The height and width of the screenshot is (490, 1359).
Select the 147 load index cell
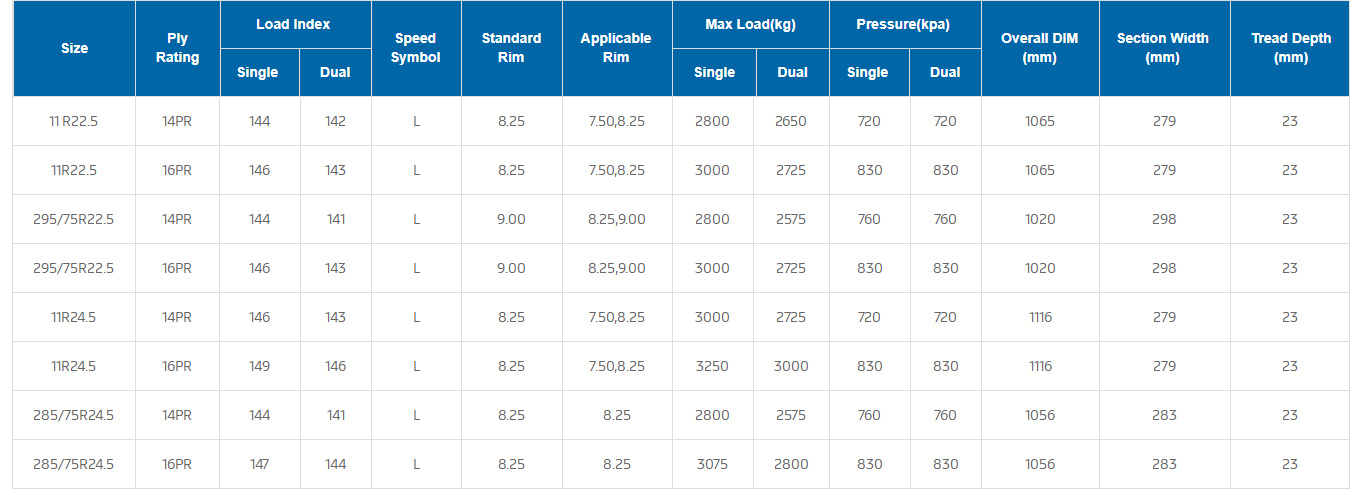click(259, 464)
